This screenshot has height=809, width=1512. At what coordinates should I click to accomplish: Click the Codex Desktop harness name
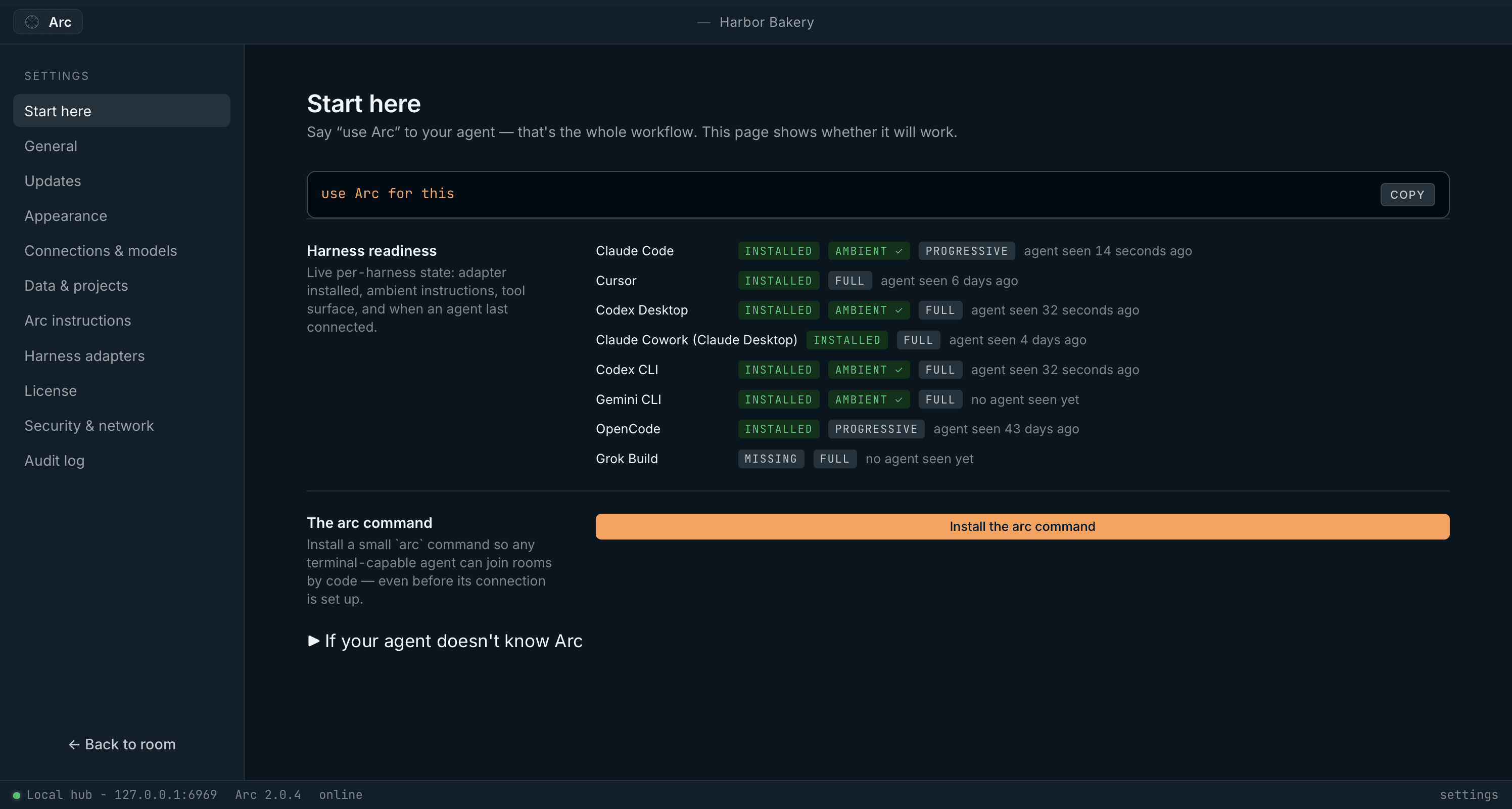point(642,310)
